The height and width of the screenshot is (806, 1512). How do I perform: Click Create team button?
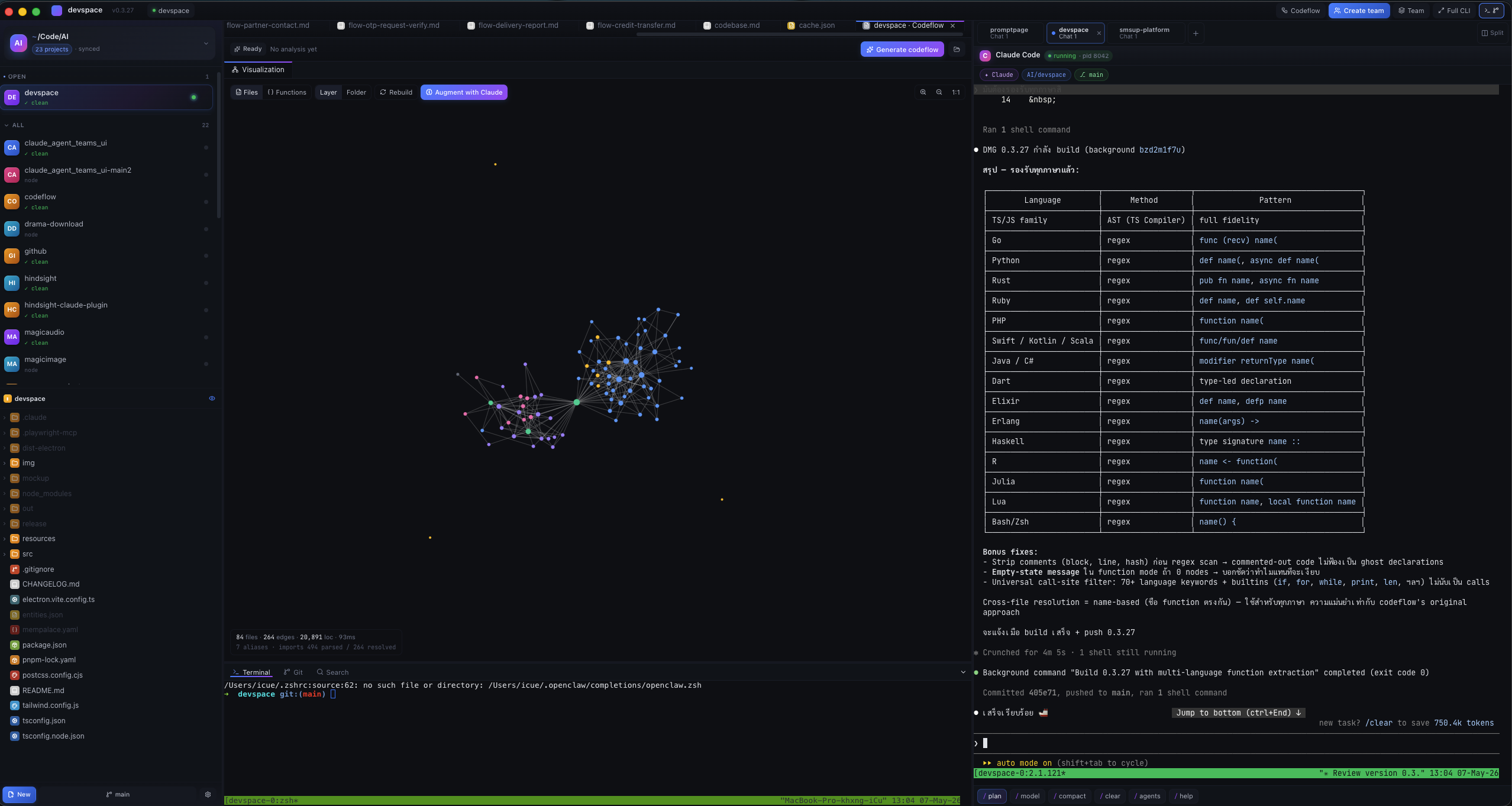pos(1359,11)
